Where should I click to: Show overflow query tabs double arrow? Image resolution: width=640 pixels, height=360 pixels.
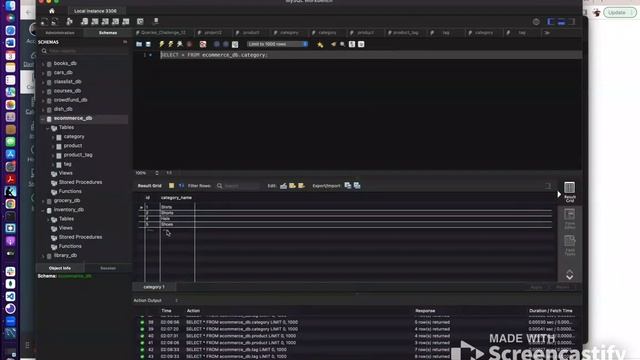[547, 33]
